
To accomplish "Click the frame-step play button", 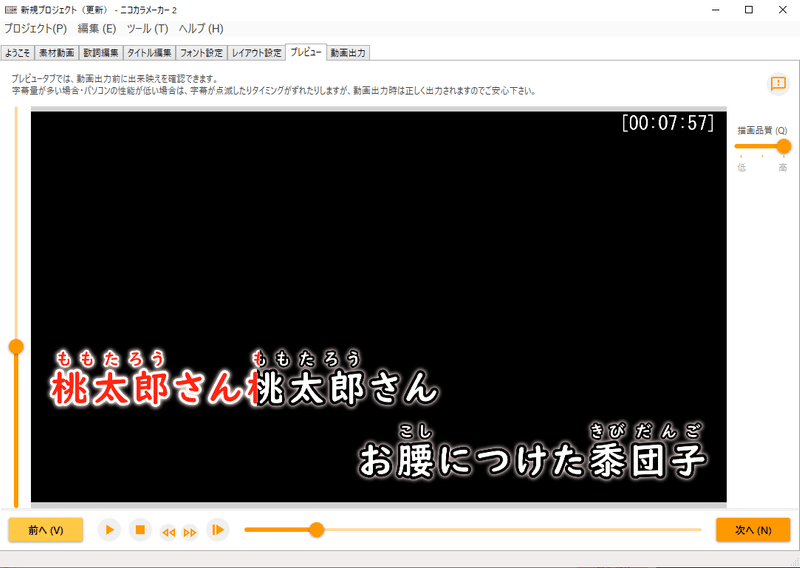I will pos(218,530).
